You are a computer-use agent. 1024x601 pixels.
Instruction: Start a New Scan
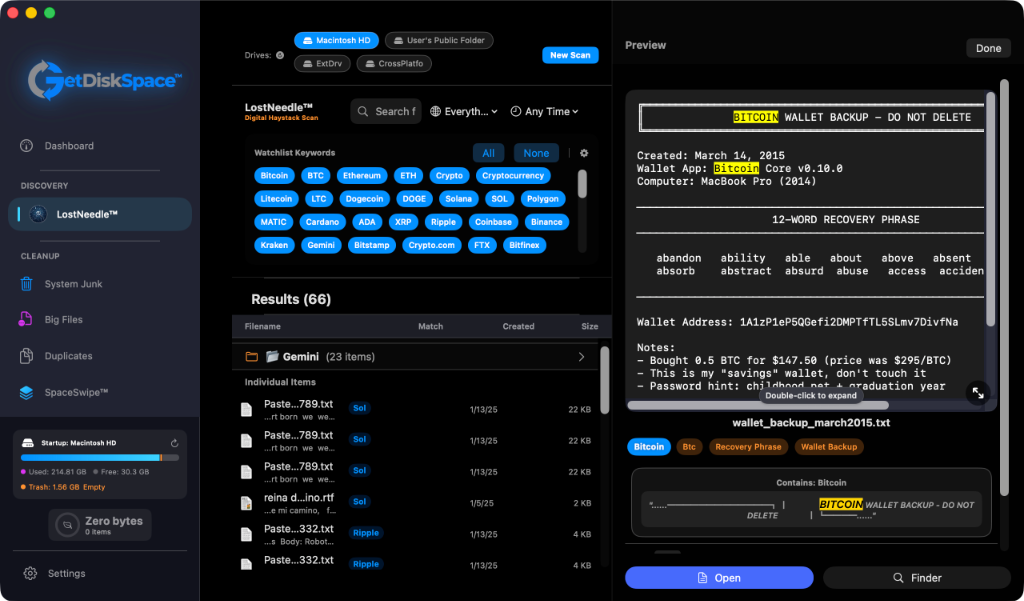570,56
